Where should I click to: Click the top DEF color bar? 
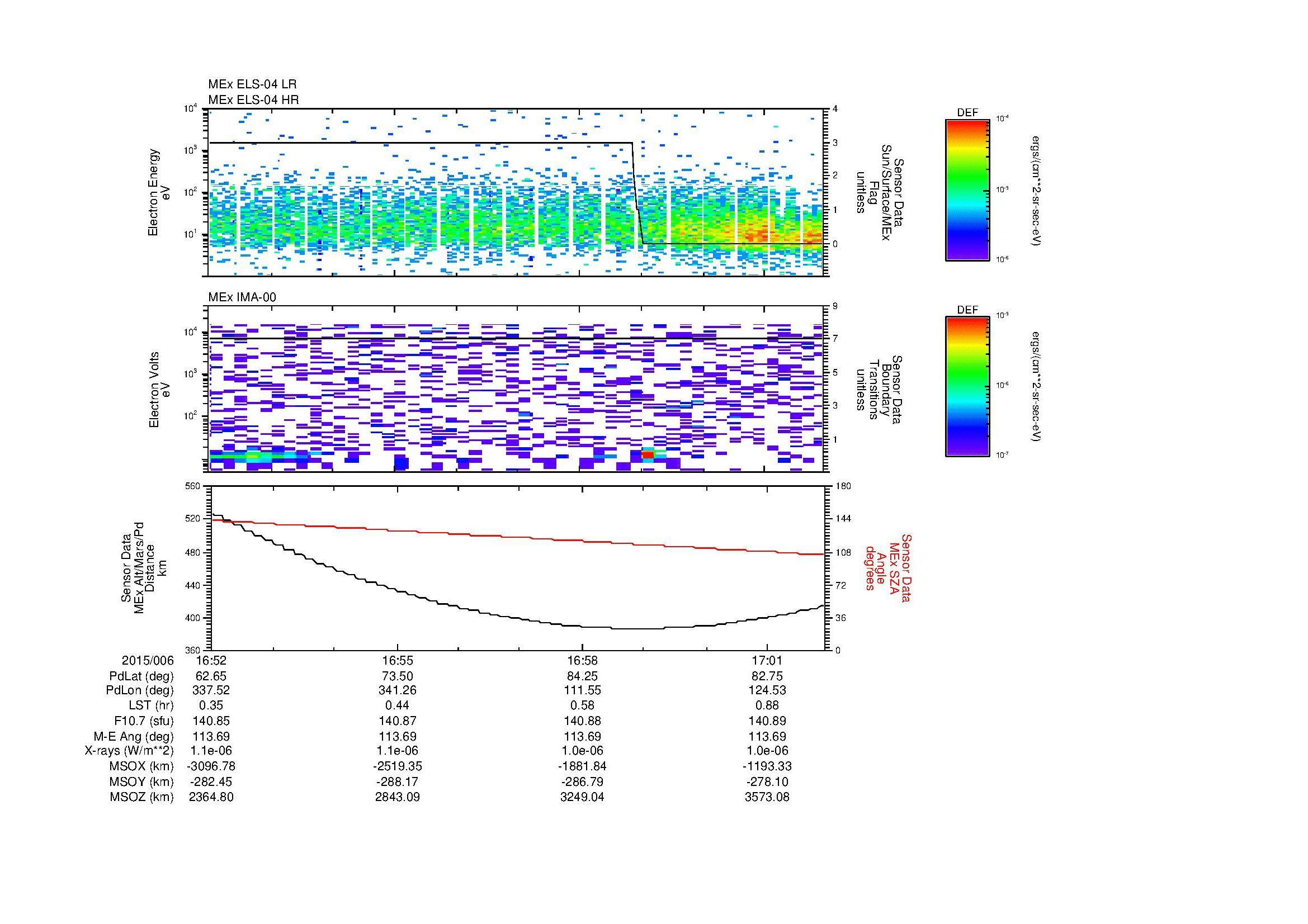pos(967,190)
